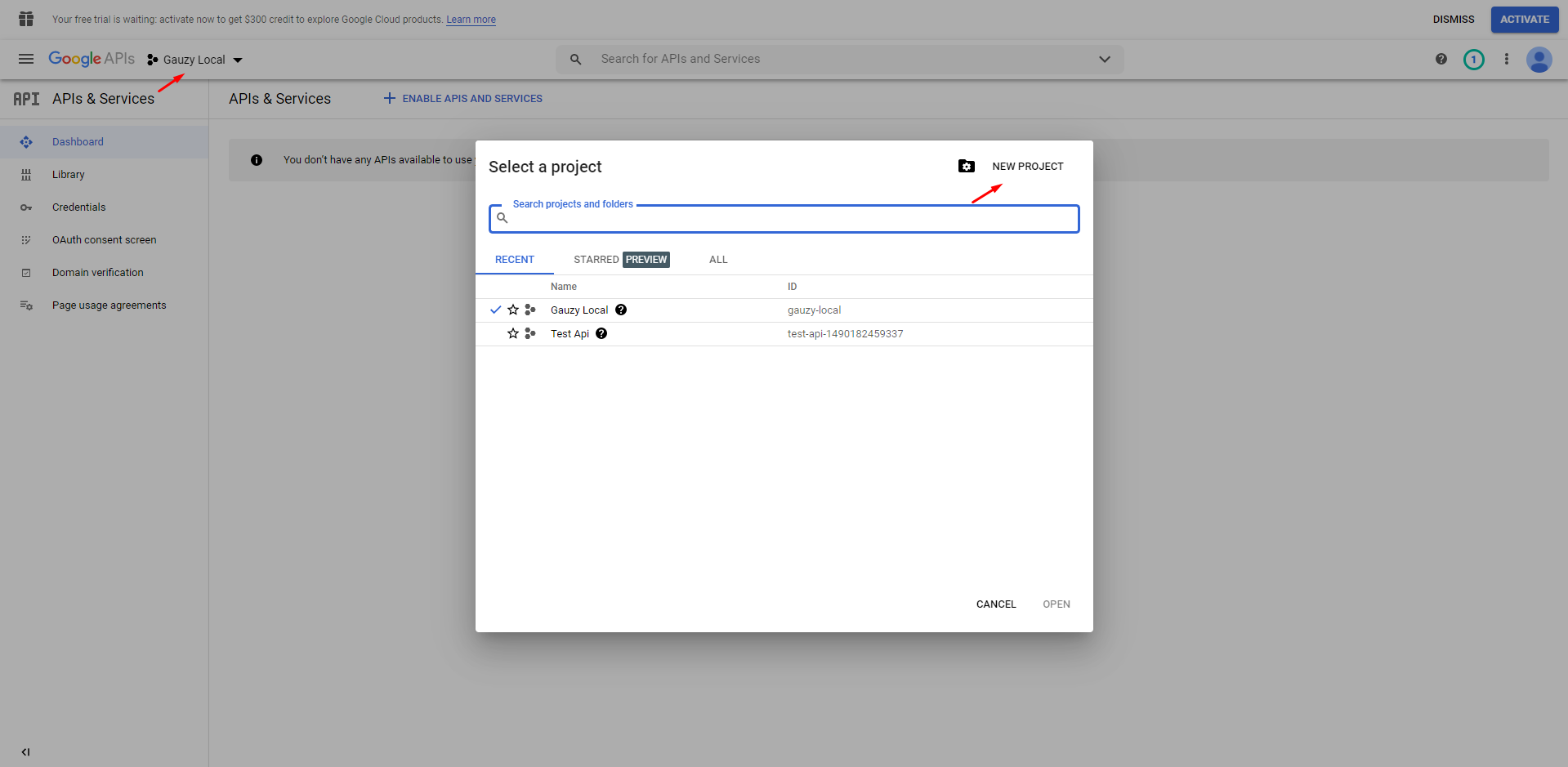
Task: Open Page usage agreements in the sidebar
Action: coord(105,305)
